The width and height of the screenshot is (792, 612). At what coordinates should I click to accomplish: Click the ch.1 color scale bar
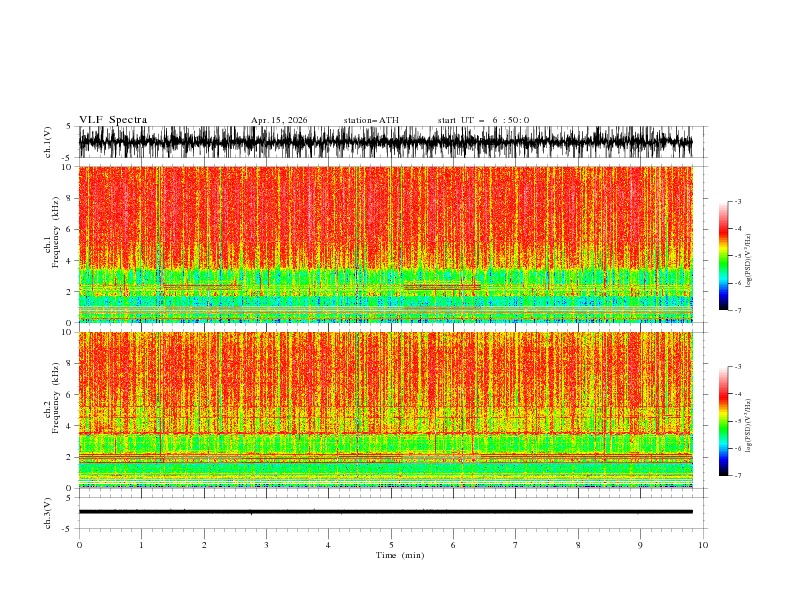(723, 256)
